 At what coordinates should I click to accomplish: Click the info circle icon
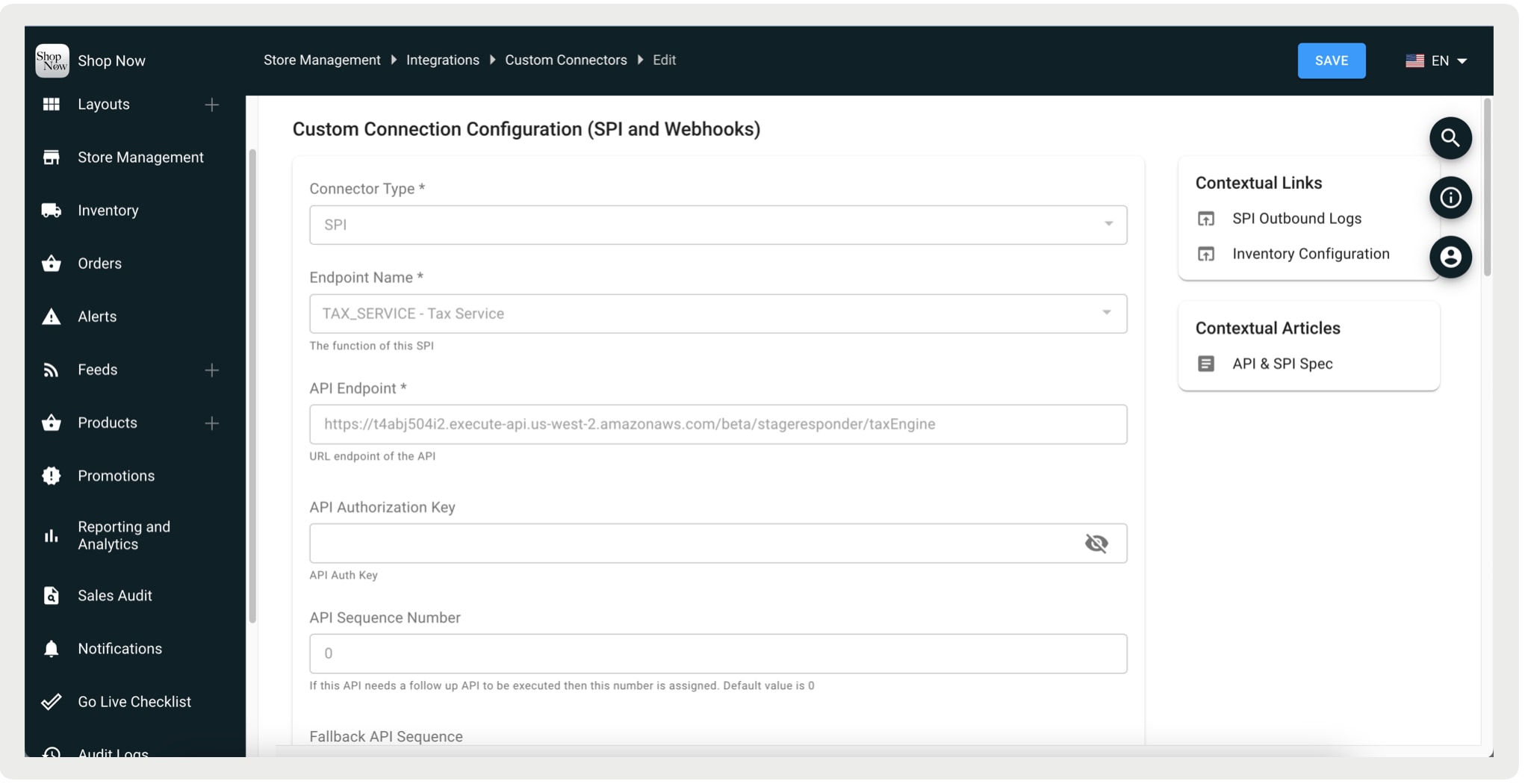(x=1450, y=197)
